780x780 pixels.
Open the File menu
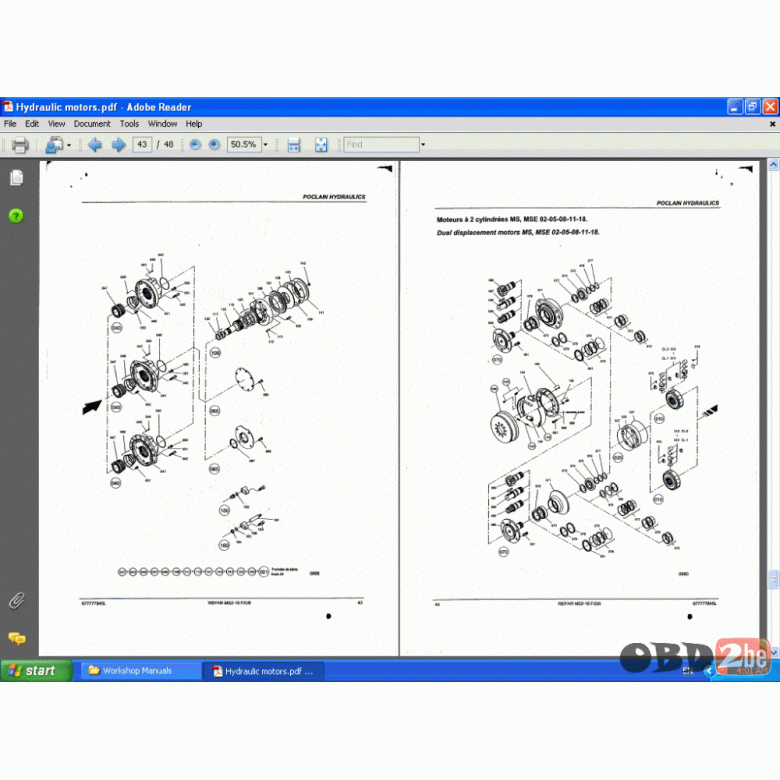10,124
